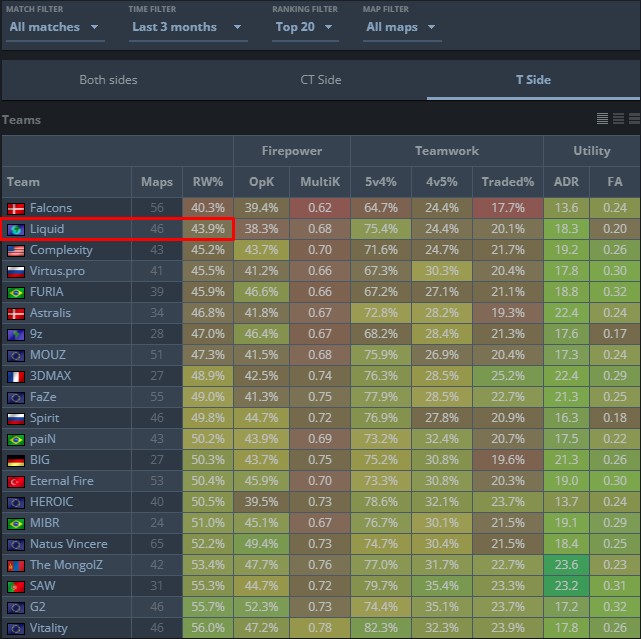Open the Vitality team link
Viewport: 641px width, 639px height.
pyautogui.click(x=48, y=628)
